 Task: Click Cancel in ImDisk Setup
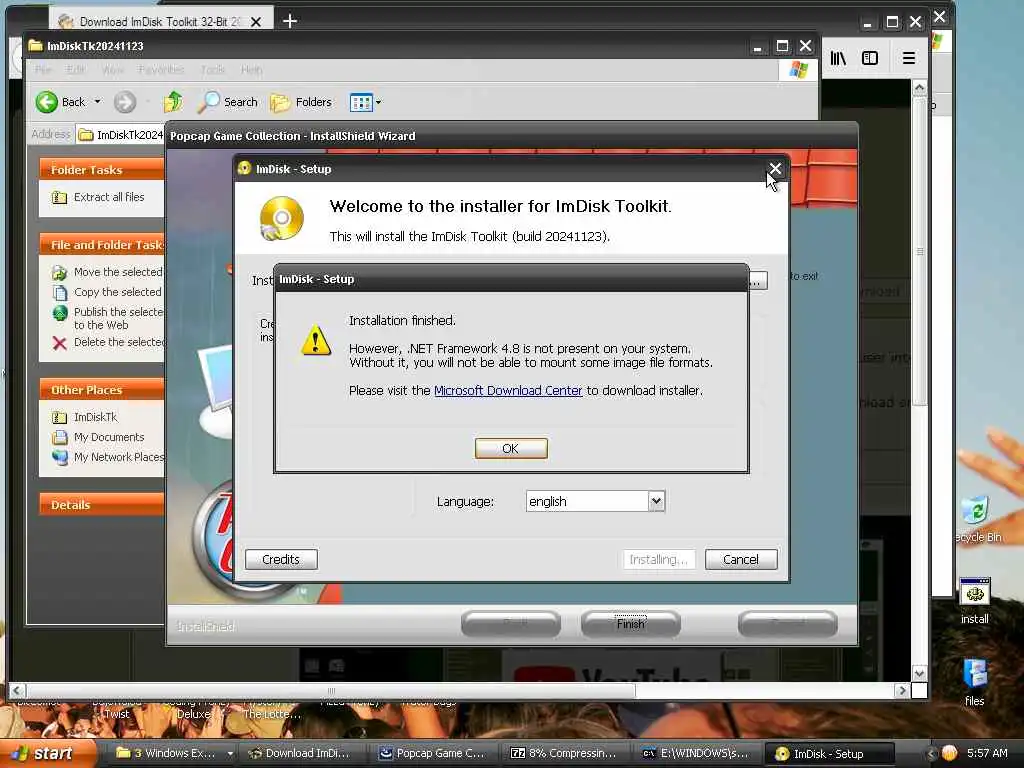tap(741, 560)
